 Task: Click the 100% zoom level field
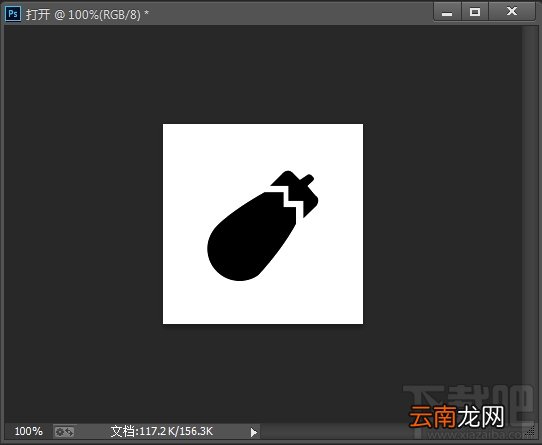click(29, 431)
